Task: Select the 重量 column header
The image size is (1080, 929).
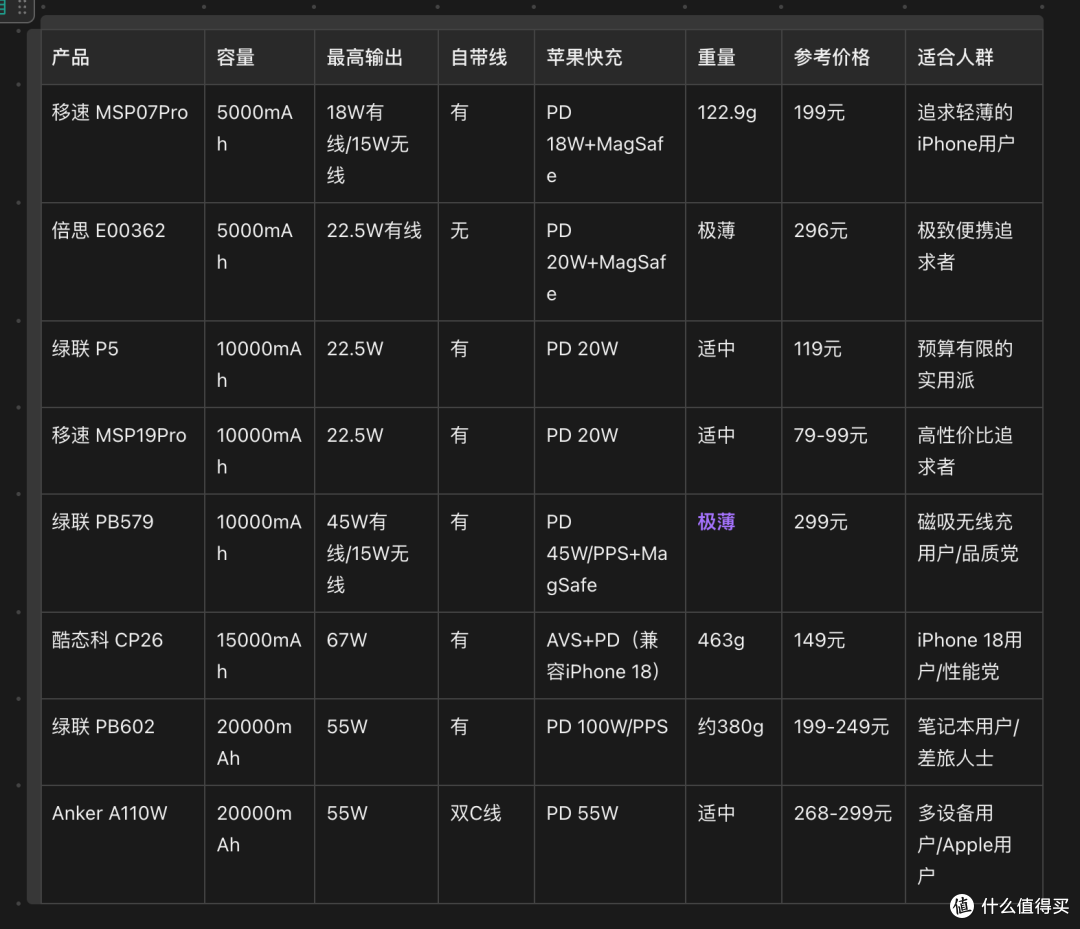Action: [734, 57]
